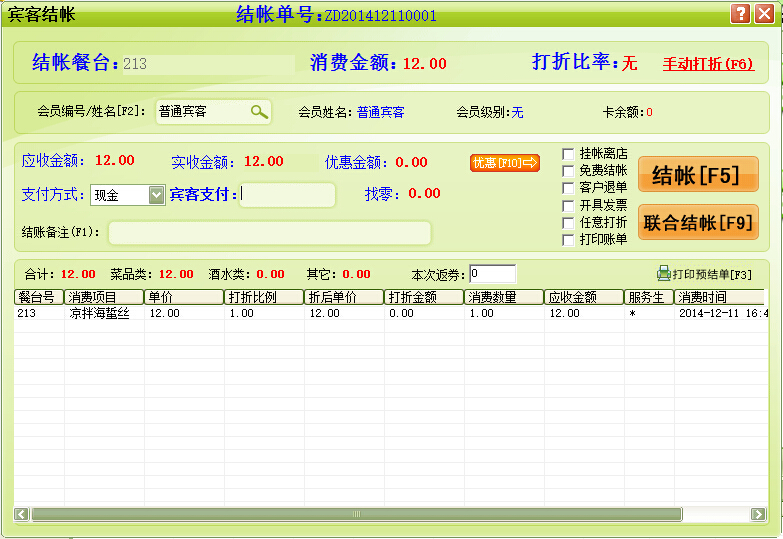783x539 pixels.
Task: Click the 消费项目 column header
Action: click(104, 297)
